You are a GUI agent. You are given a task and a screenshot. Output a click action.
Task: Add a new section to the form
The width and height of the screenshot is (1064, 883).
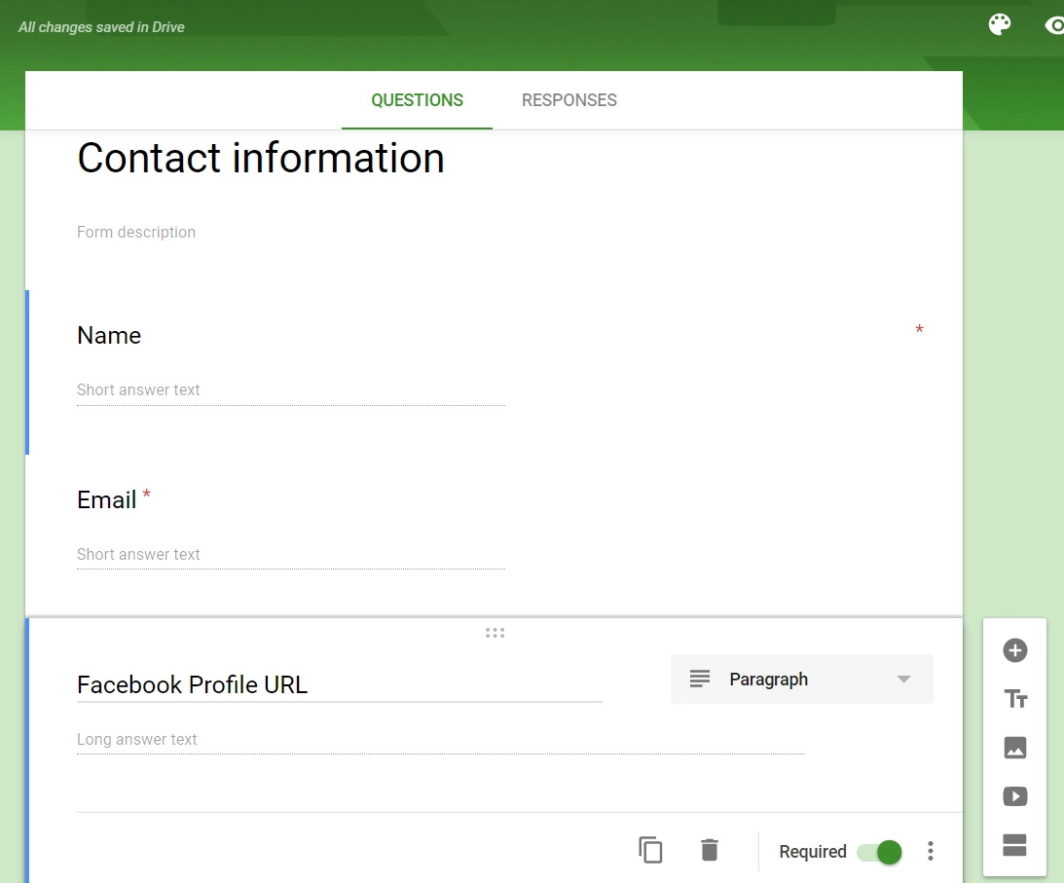tap(1014, 845)
